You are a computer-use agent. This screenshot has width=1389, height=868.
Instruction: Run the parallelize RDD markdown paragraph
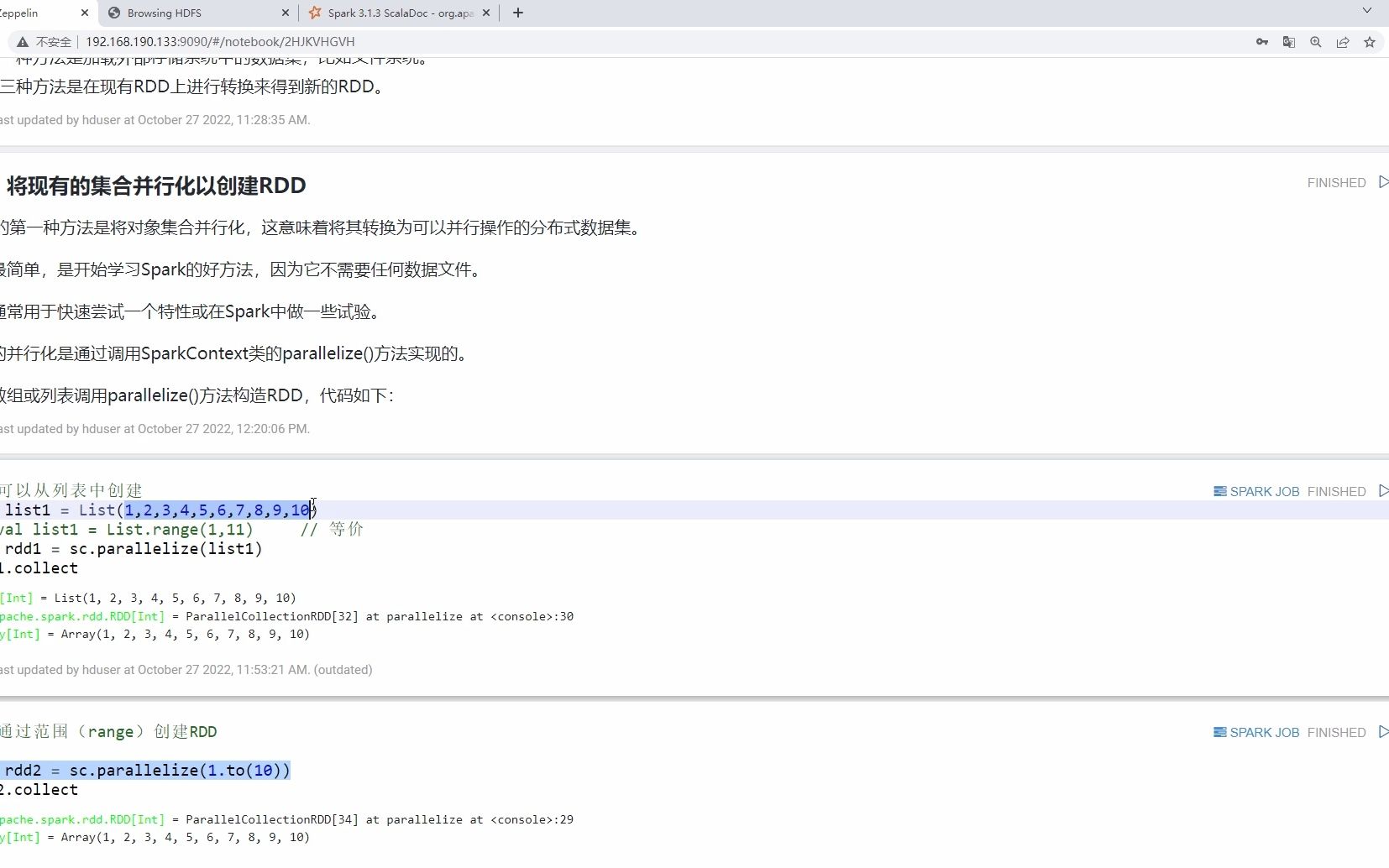(x=1383, y=182)
